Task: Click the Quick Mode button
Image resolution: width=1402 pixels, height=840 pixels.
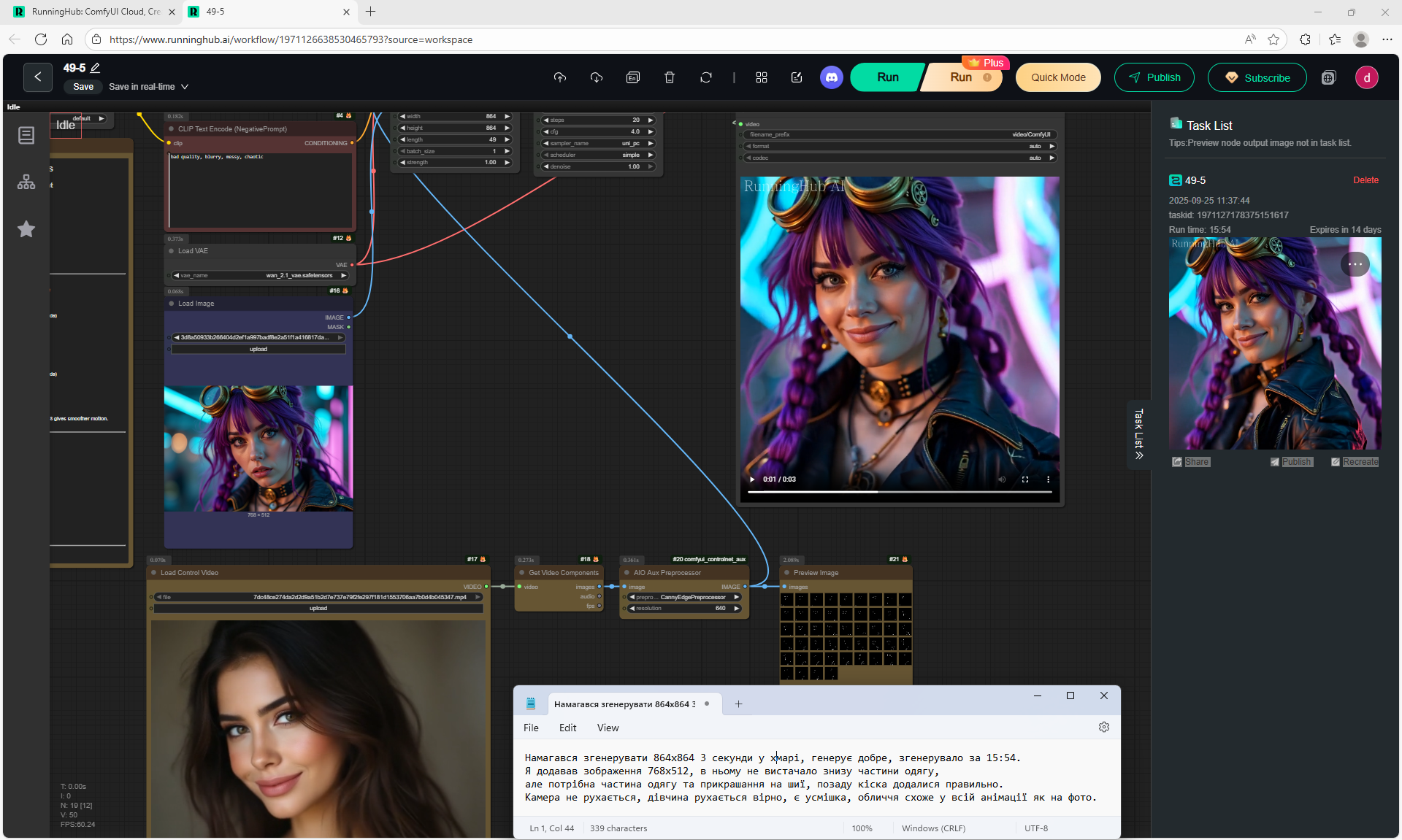Action: pos(1058,77)
